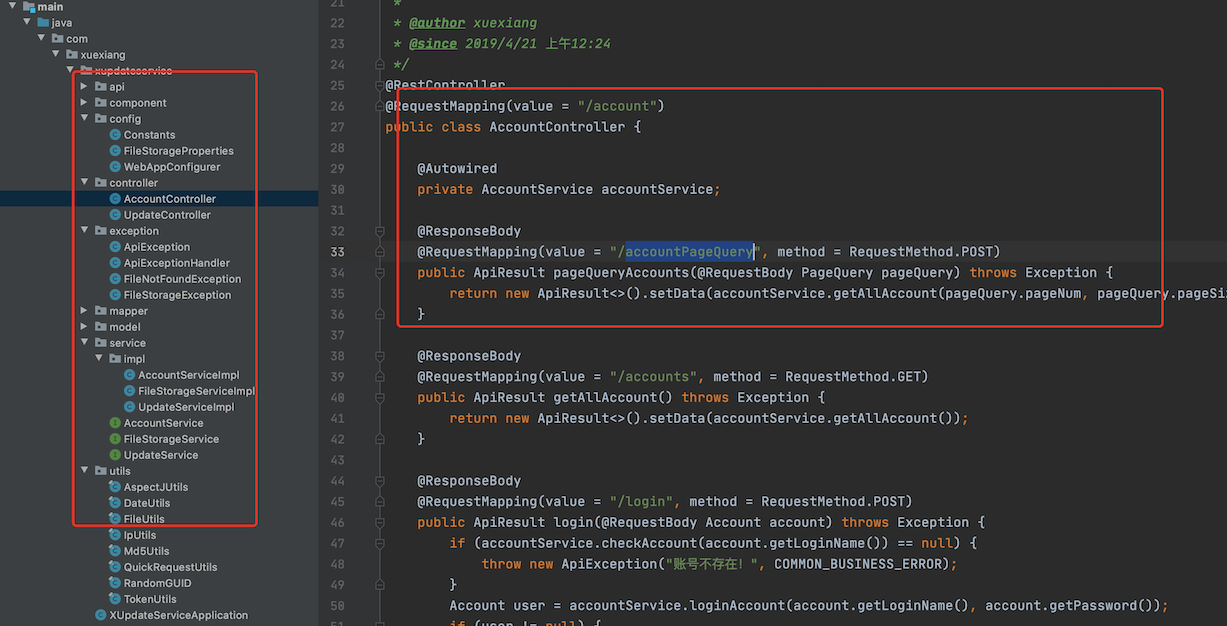Select the component package name

pos(138,103)
